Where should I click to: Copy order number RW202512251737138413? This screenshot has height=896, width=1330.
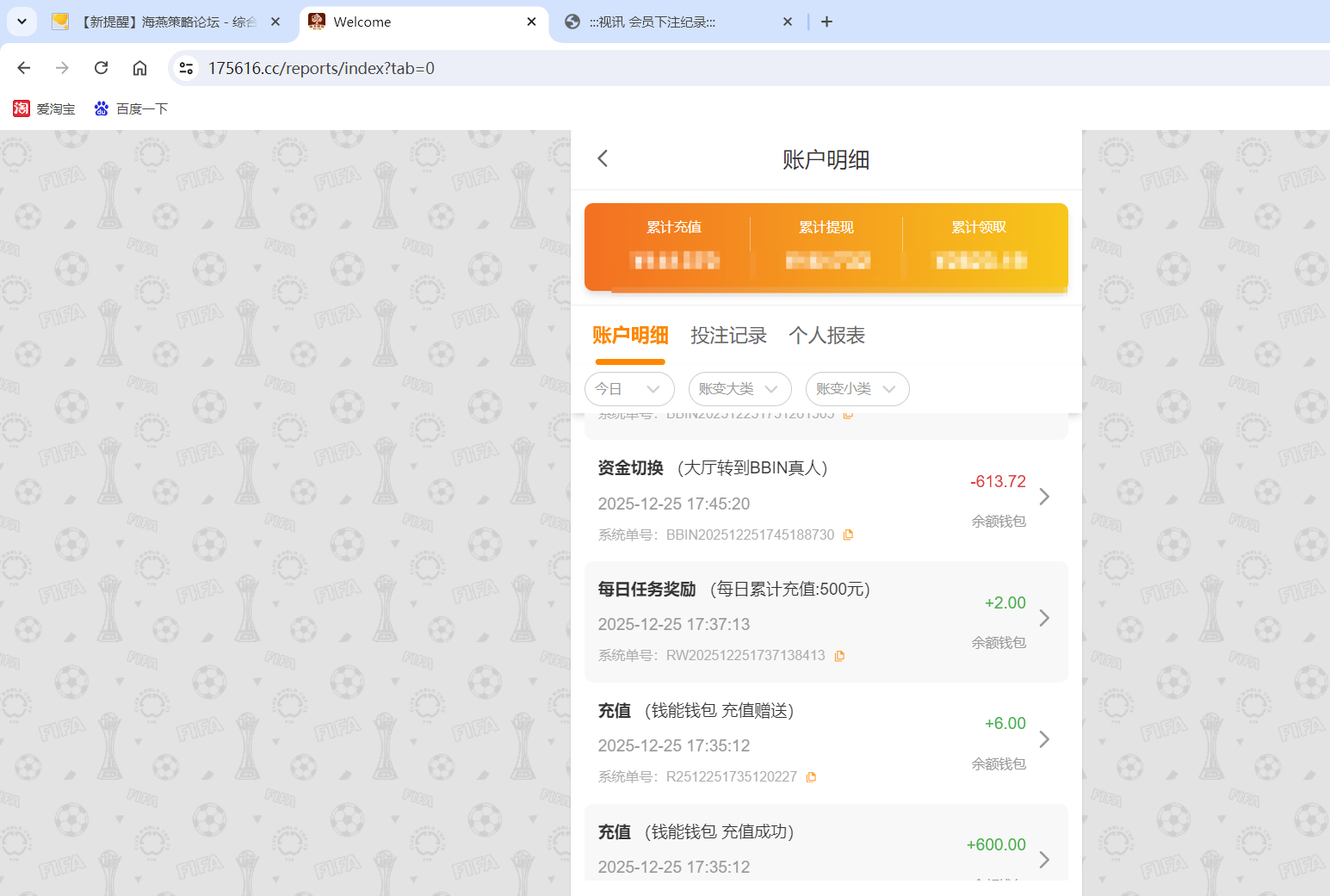click(x=839, y=655)
